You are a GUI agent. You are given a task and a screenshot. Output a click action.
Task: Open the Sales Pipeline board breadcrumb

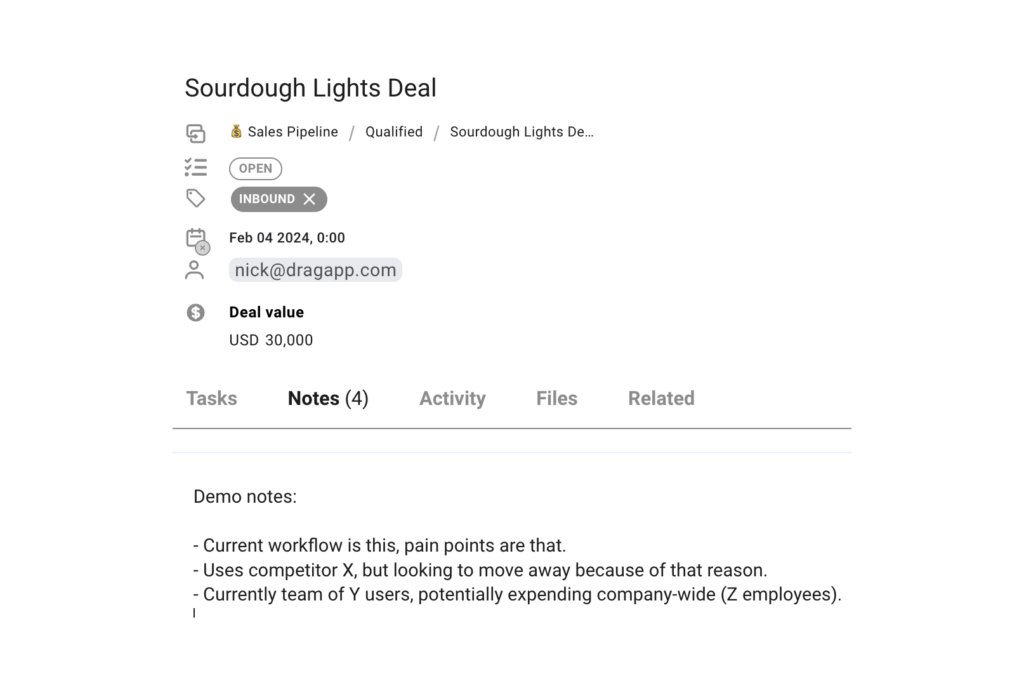(293, 132)
